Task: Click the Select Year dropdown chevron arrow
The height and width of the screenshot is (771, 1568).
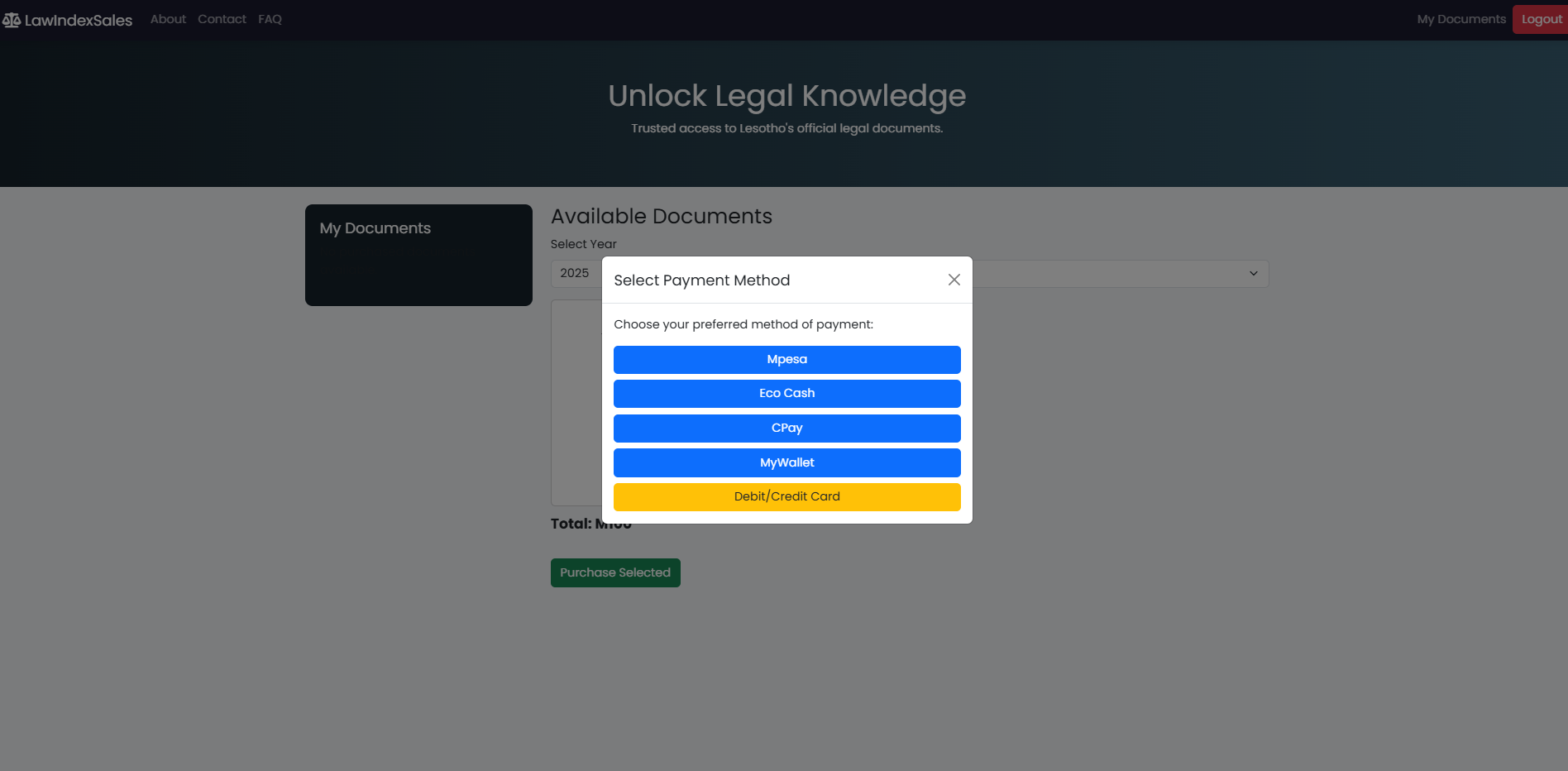Action: click(x=1253, y=274)
